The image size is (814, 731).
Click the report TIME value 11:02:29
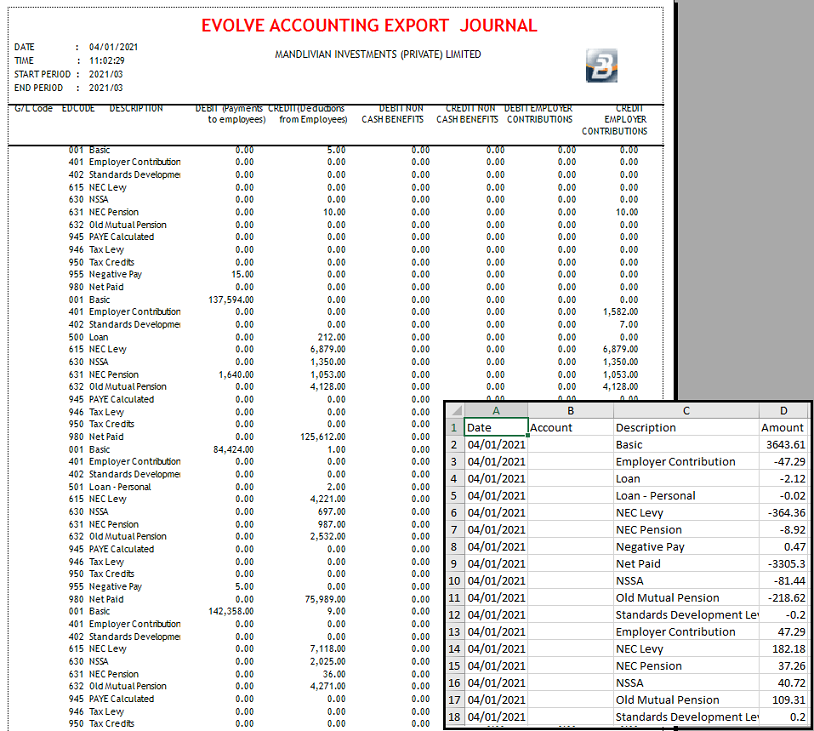pos(106,61)
